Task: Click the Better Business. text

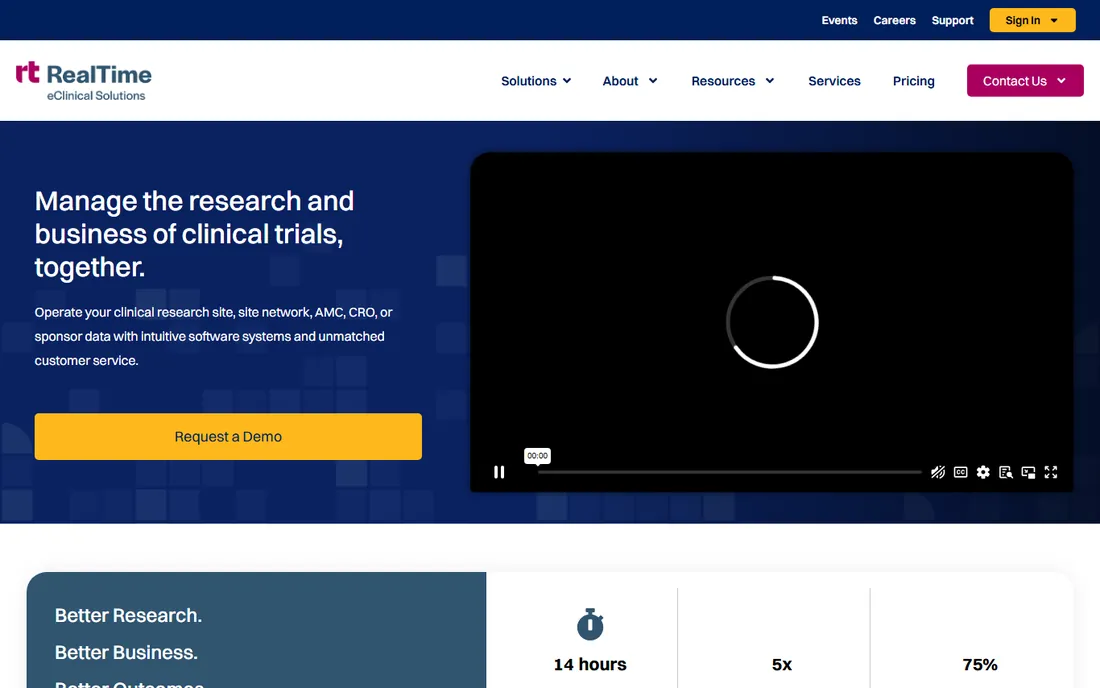Action: [126, 652]
